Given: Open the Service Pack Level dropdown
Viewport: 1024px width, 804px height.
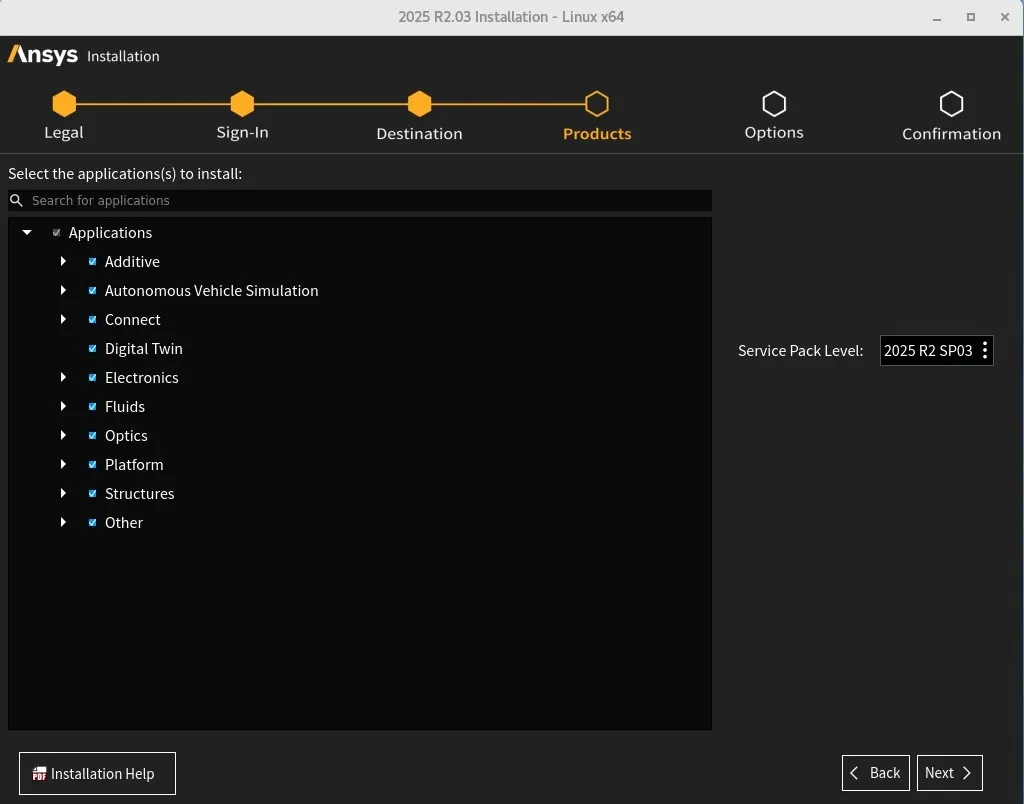Looking at the screenshot, I should click(936, 351).
